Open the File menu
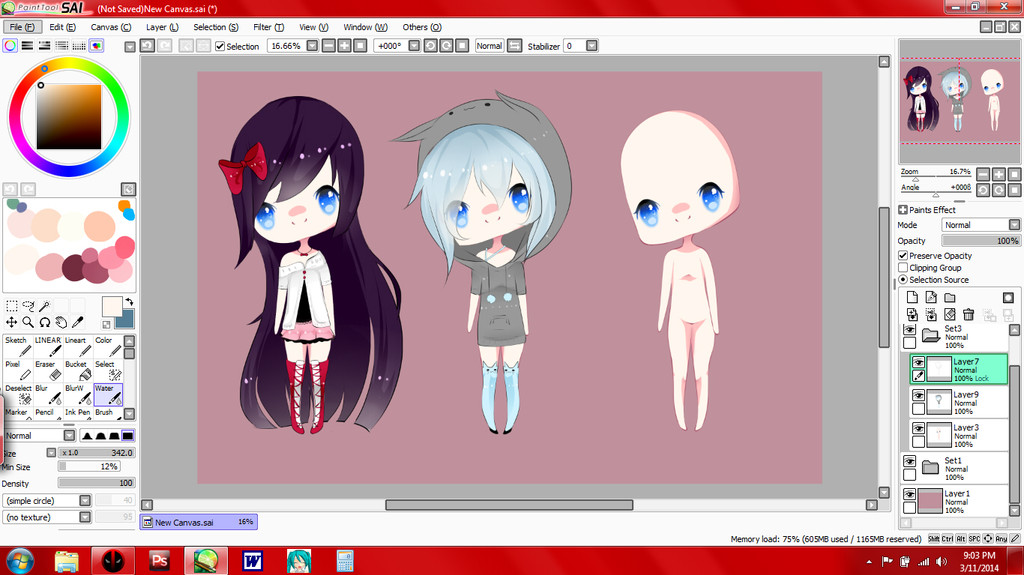This screenshot has height=575, width=1024. coord(22,27)
